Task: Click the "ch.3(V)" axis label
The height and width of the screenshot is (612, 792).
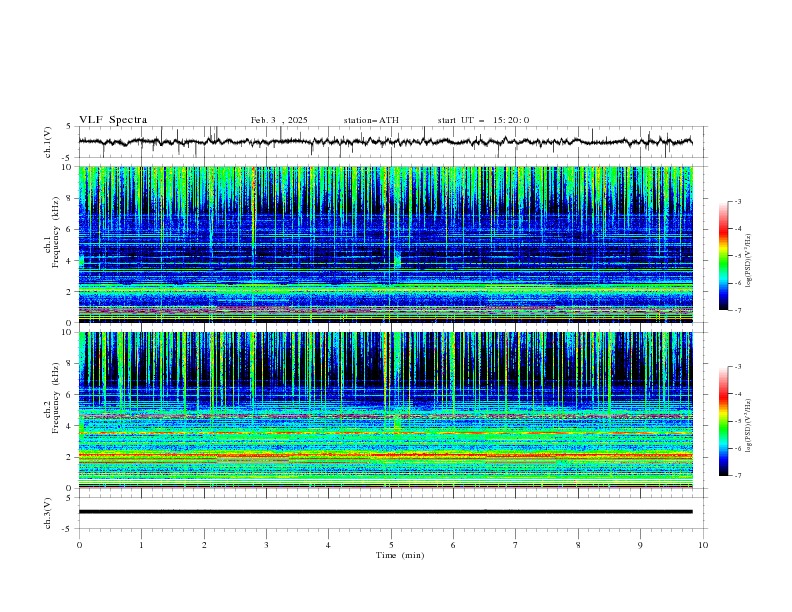Action: pyautogui.click(x=48, y=513)
